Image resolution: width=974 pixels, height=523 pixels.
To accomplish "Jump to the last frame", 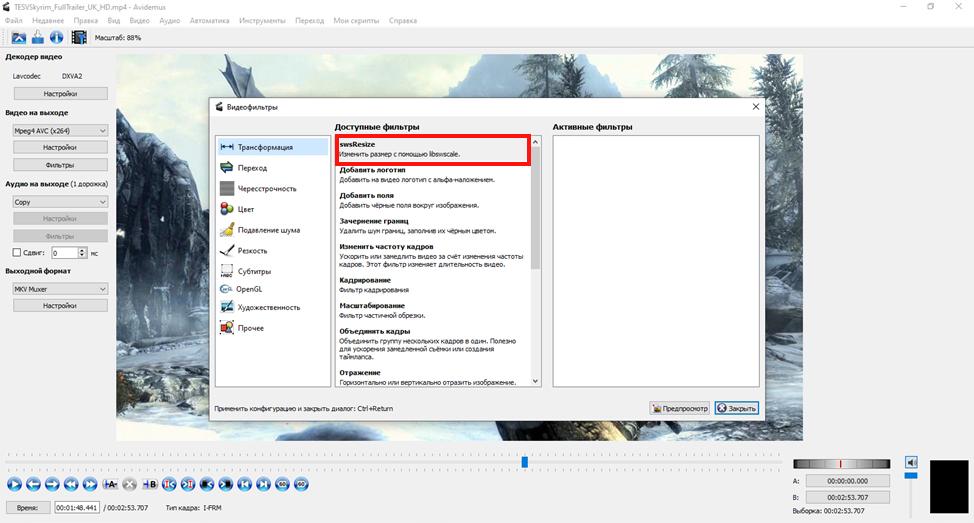I will click(x=263, y=484).
